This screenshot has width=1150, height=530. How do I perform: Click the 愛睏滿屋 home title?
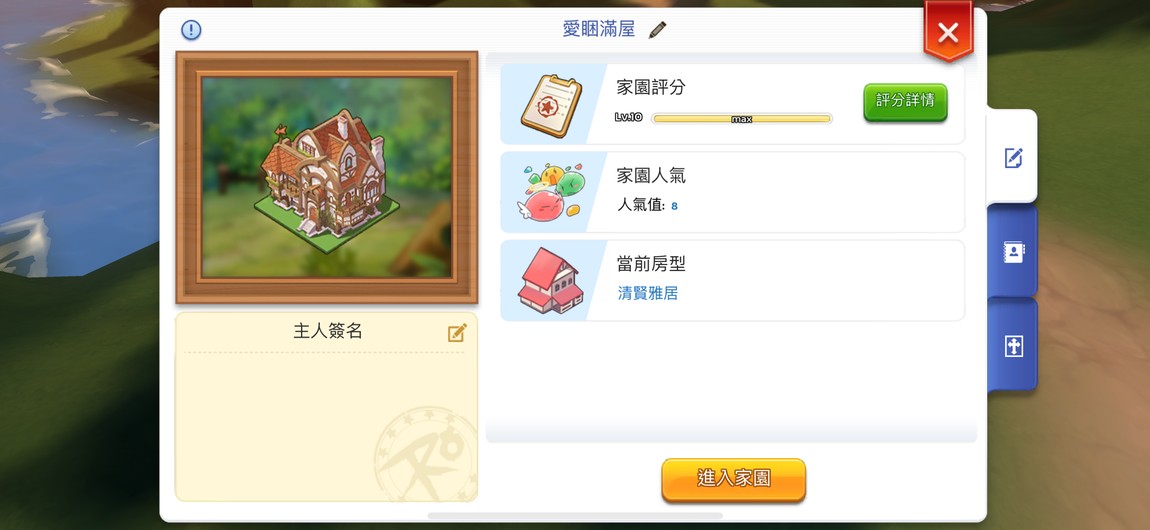598,29
